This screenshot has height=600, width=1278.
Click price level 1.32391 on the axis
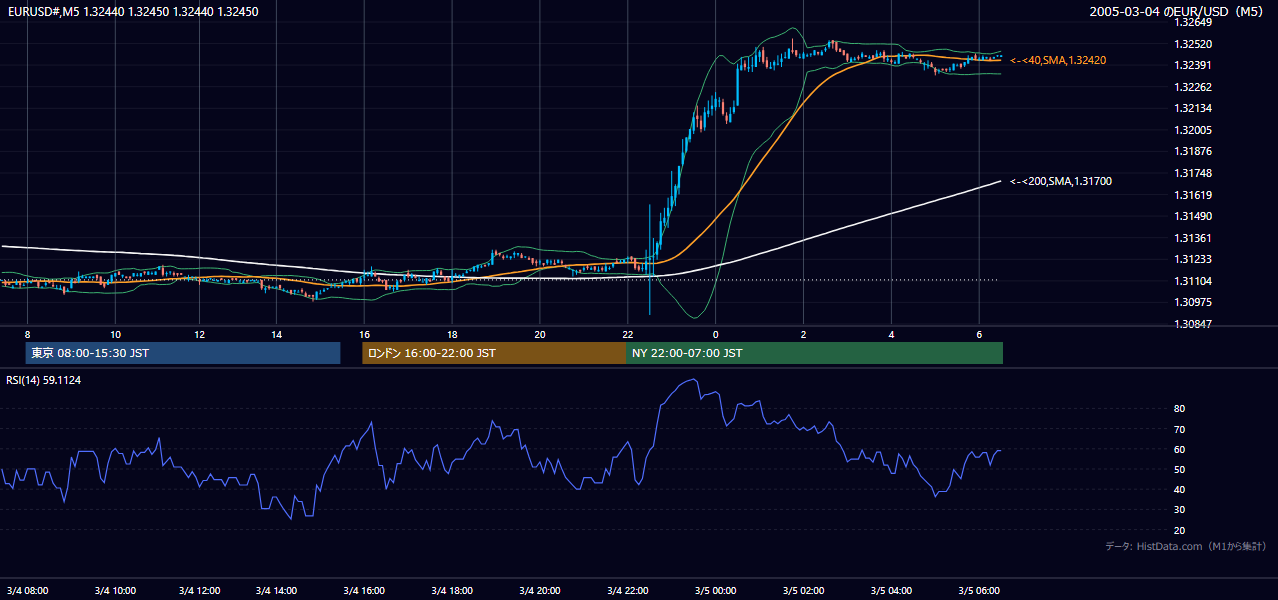[1193, 65]
